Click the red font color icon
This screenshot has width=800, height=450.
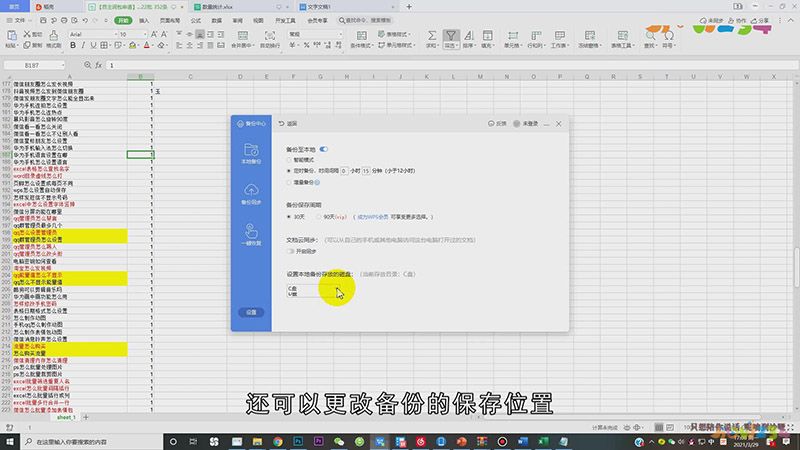[x=146, y=45]
